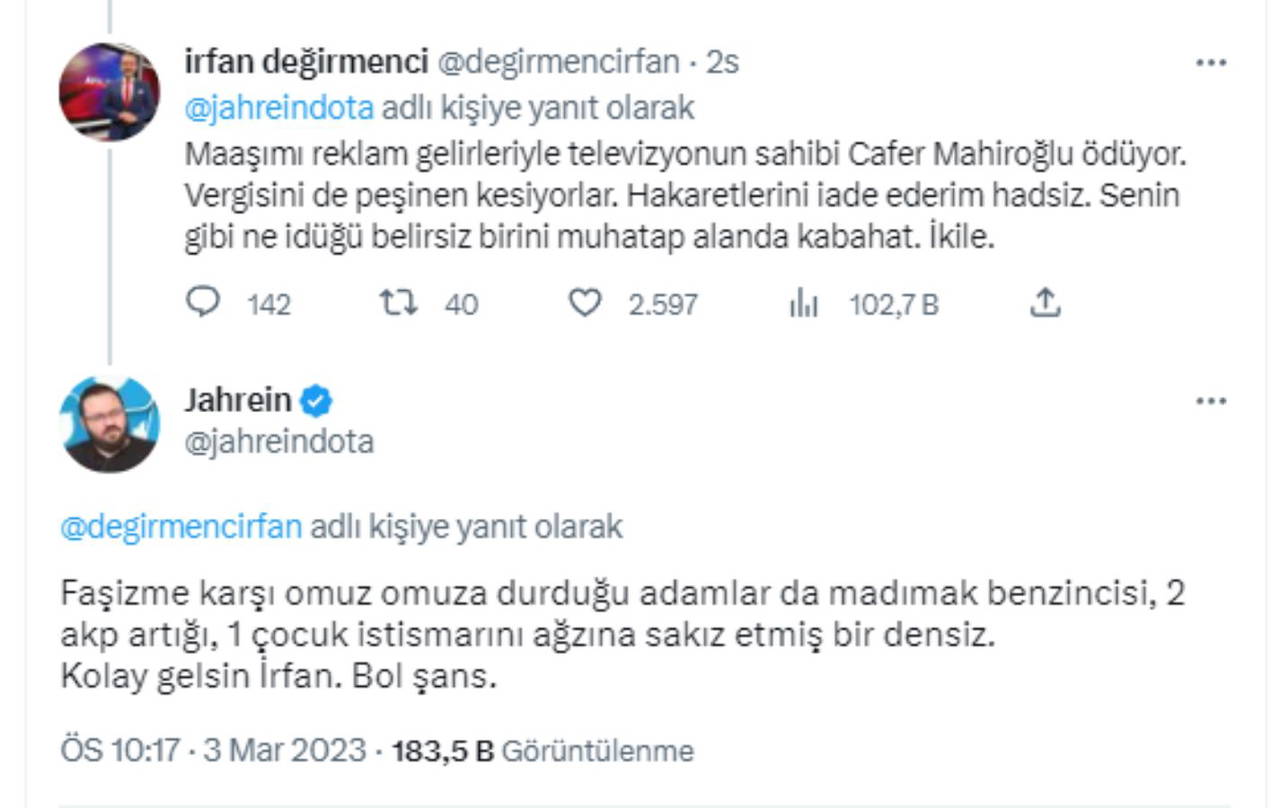Open the ÖS 10:17 · 3 Mar 2023 timestamp
Screen dimensions: 1280x808
click(x=213, y=750)
